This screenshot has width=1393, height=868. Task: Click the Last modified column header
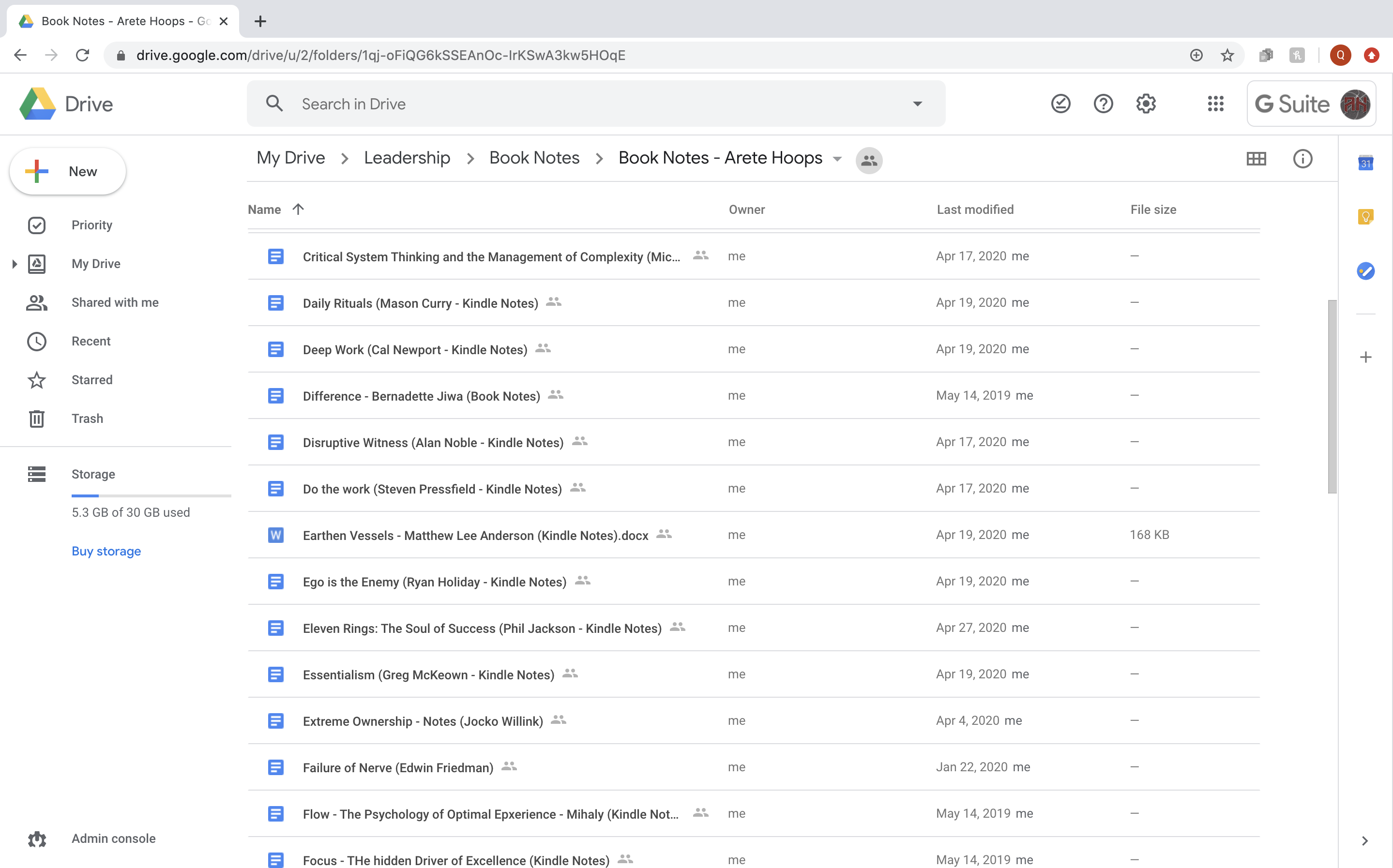(975, 210)
